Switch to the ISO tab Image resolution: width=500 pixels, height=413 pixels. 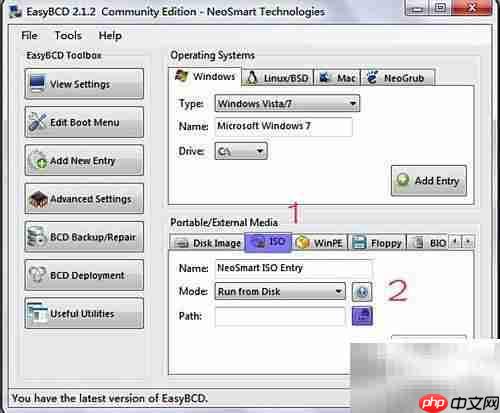[268, 242]
